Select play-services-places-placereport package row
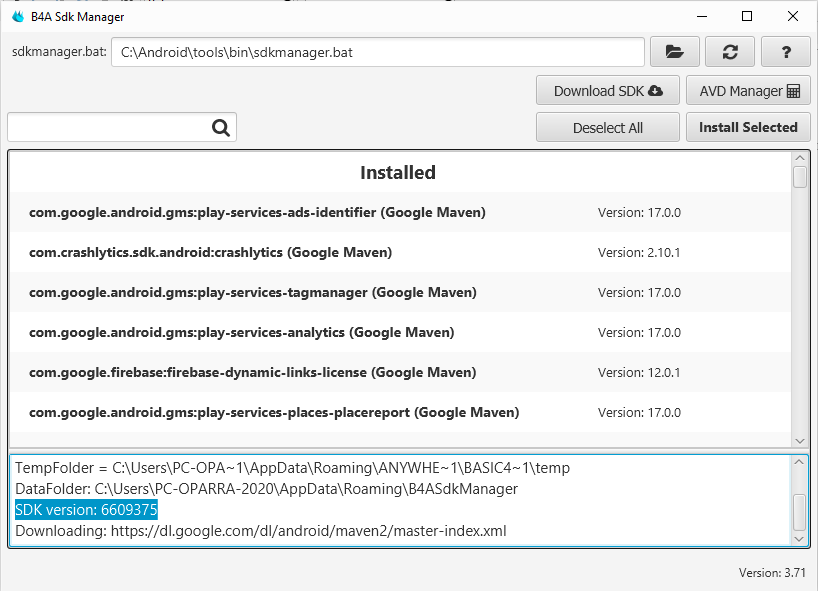Image resolution: width=818 pixels, height=591 pixels. (401, 413)
